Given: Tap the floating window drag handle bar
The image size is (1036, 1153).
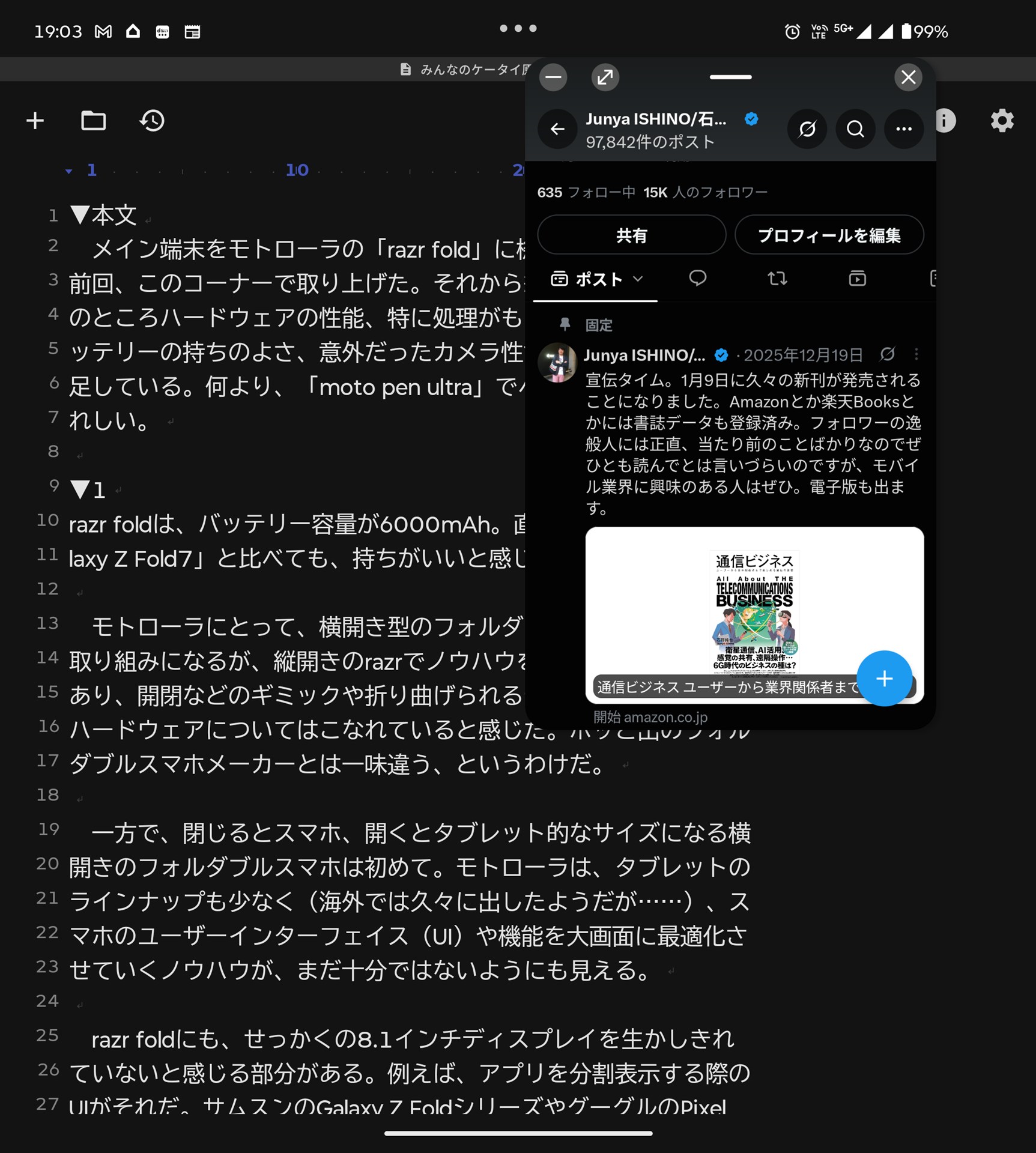Looking at the screenshot, I should coord(730,77).
